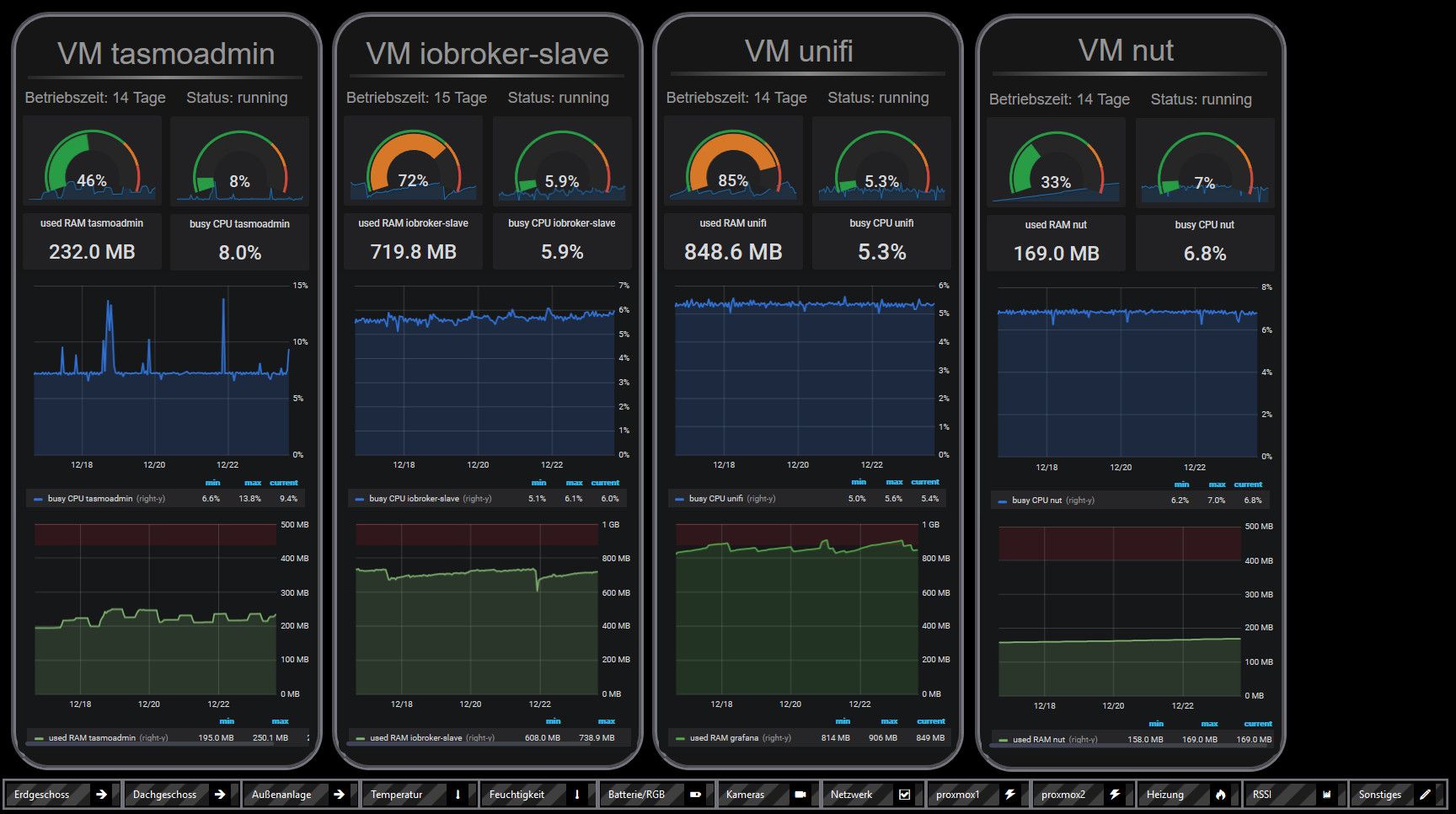
Task: Click the 719.8 MB RAM value
Action: pos(413,252)
